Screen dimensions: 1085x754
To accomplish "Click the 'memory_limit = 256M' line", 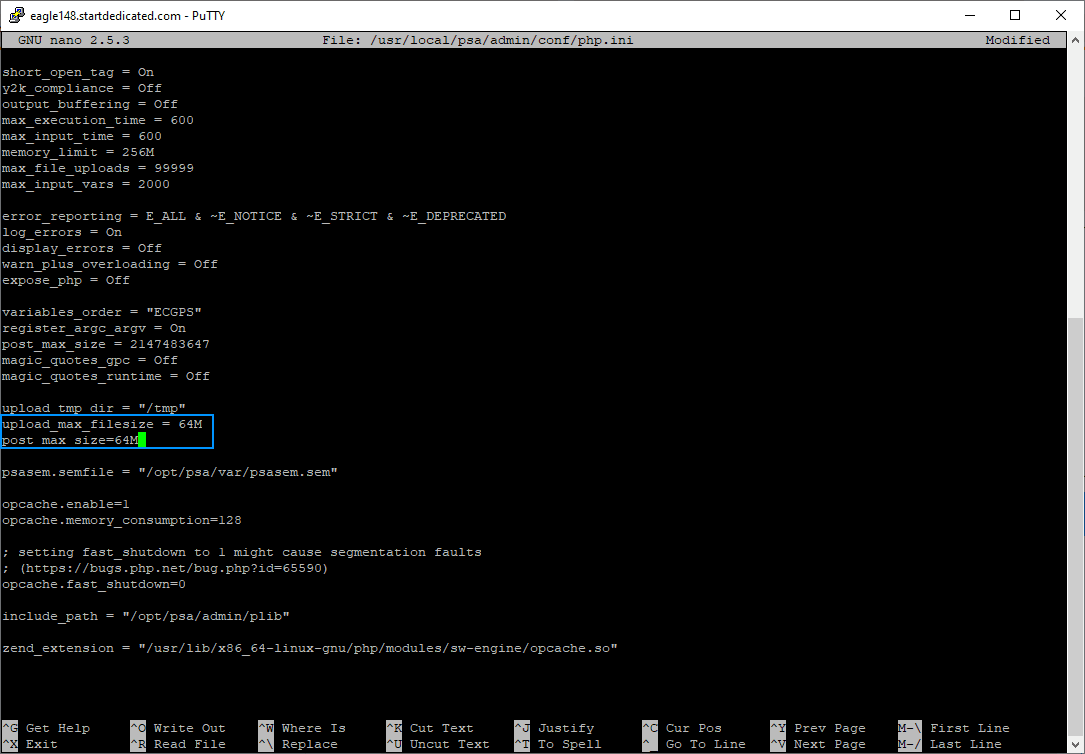I will pos(78,152).
